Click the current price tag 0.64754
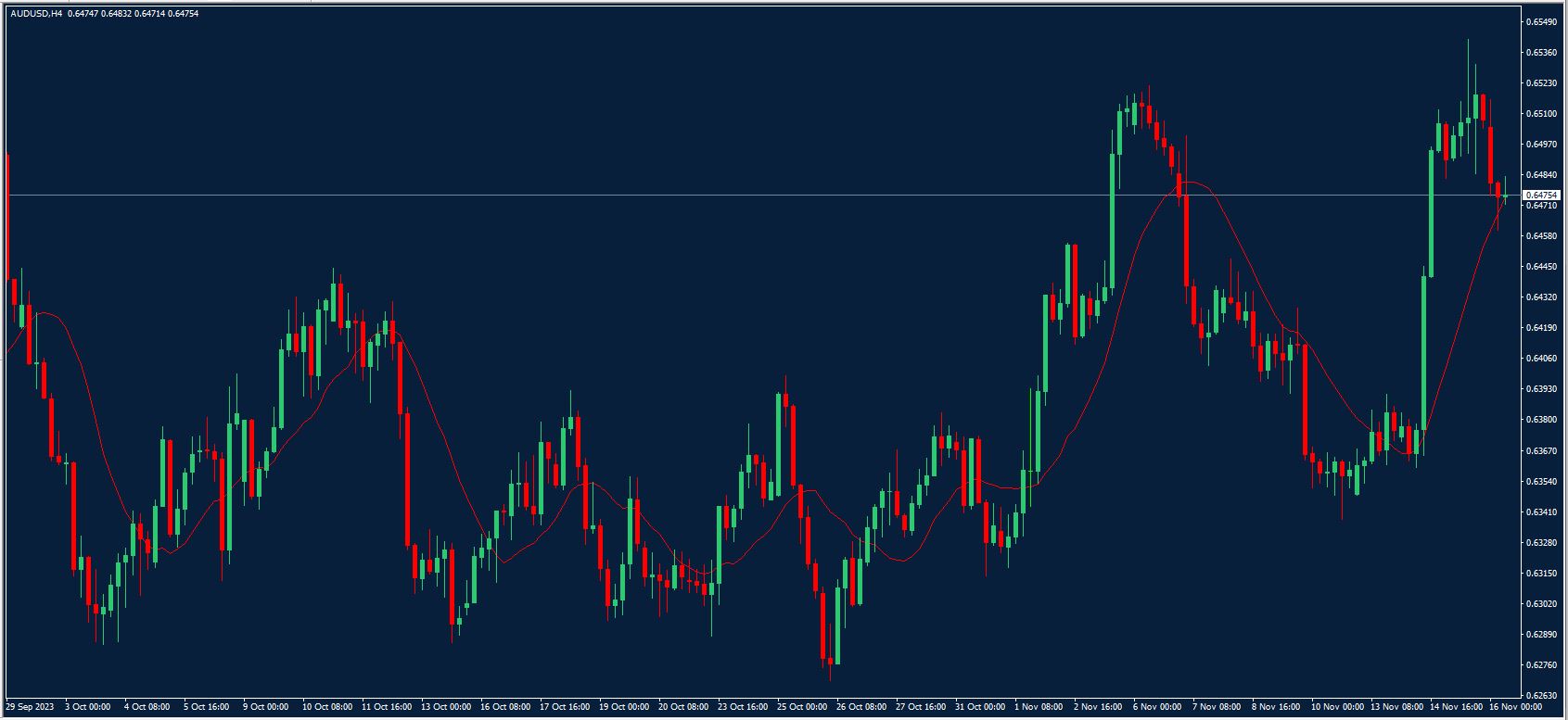Image resolution: width=1568 pixels, height=720 pixels. click(1539, 196)
